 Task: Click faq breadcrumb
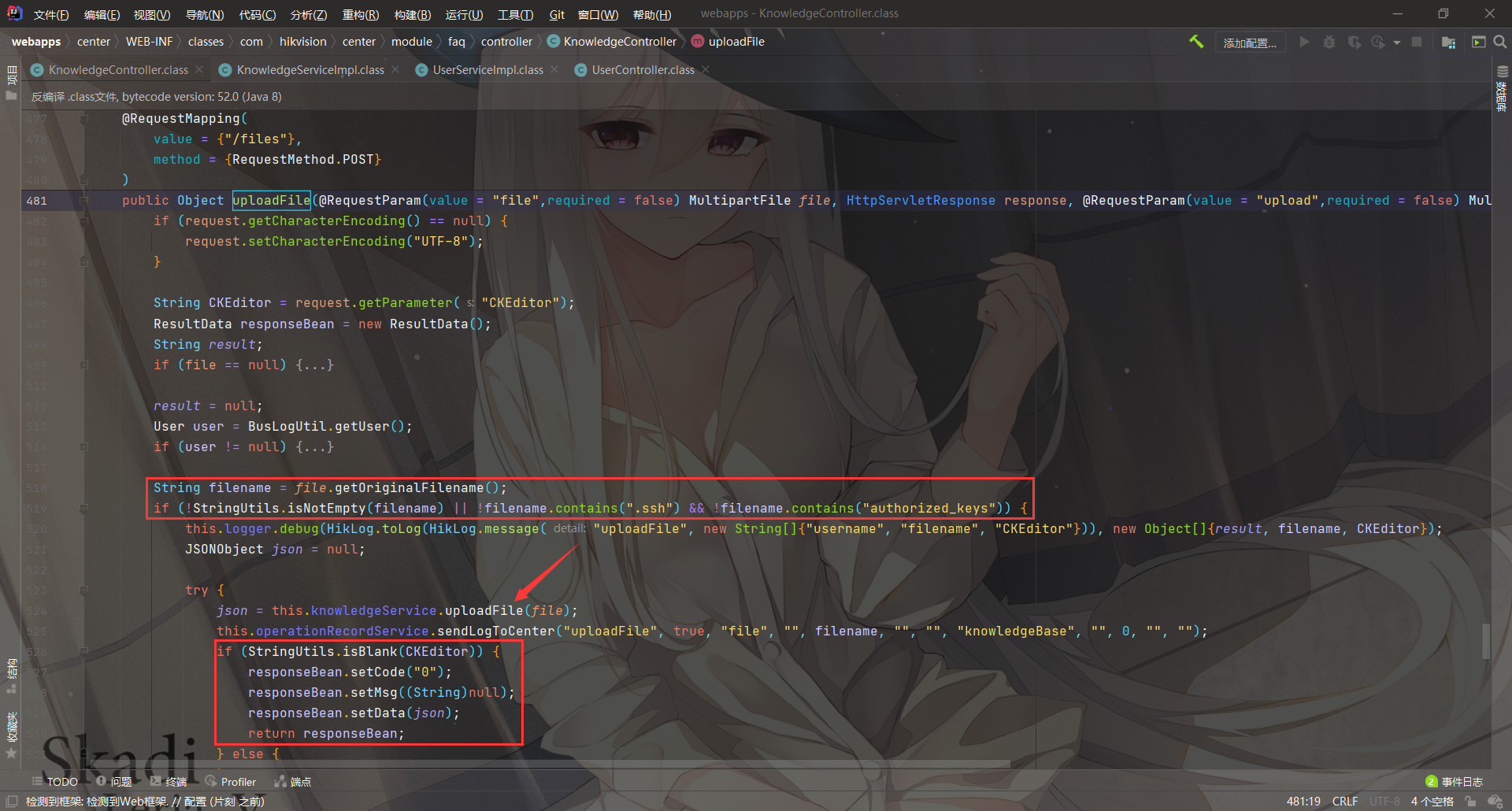coord(457,42)
